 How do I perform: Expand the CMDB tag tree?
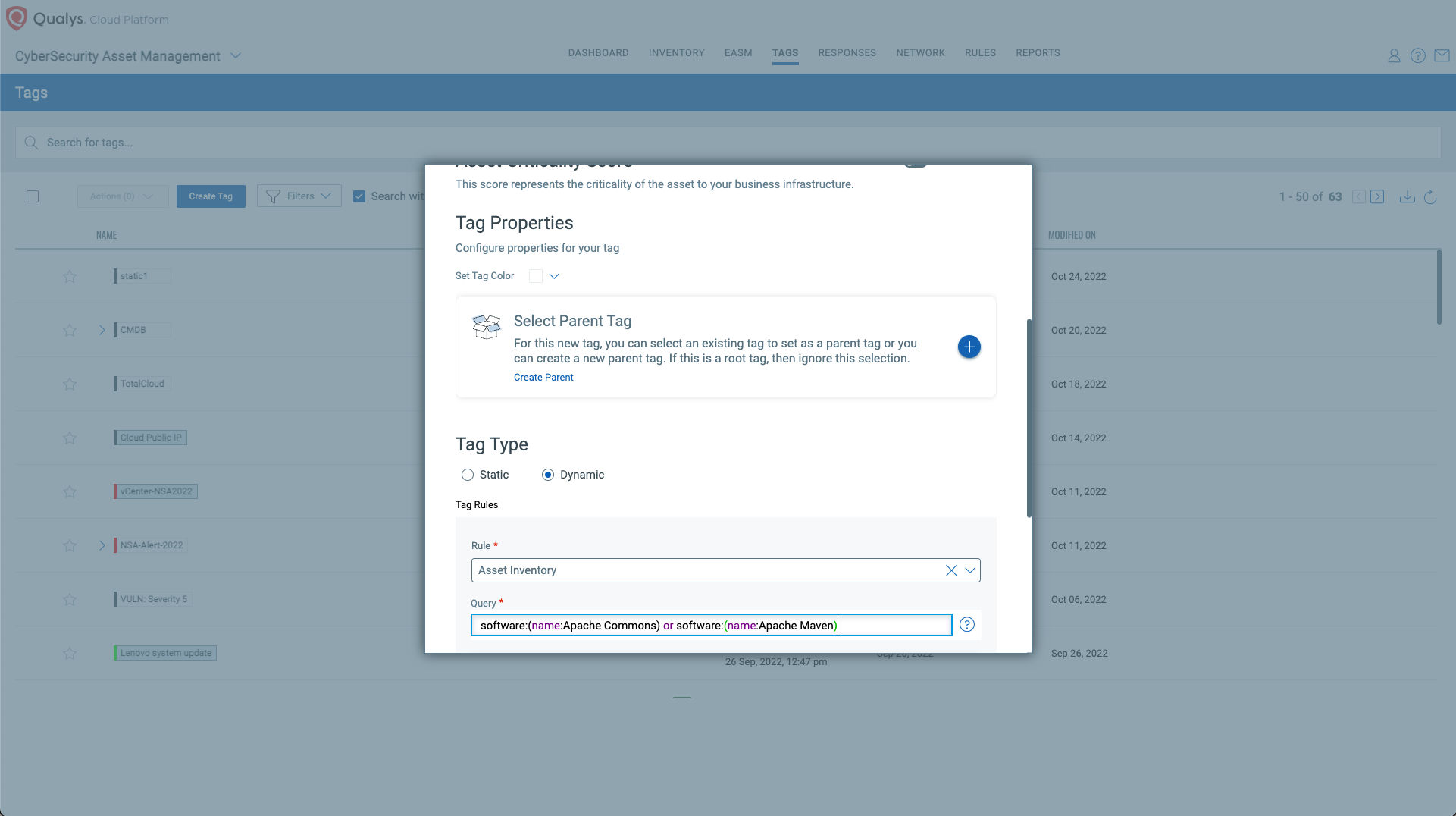(x=102, y=331)
